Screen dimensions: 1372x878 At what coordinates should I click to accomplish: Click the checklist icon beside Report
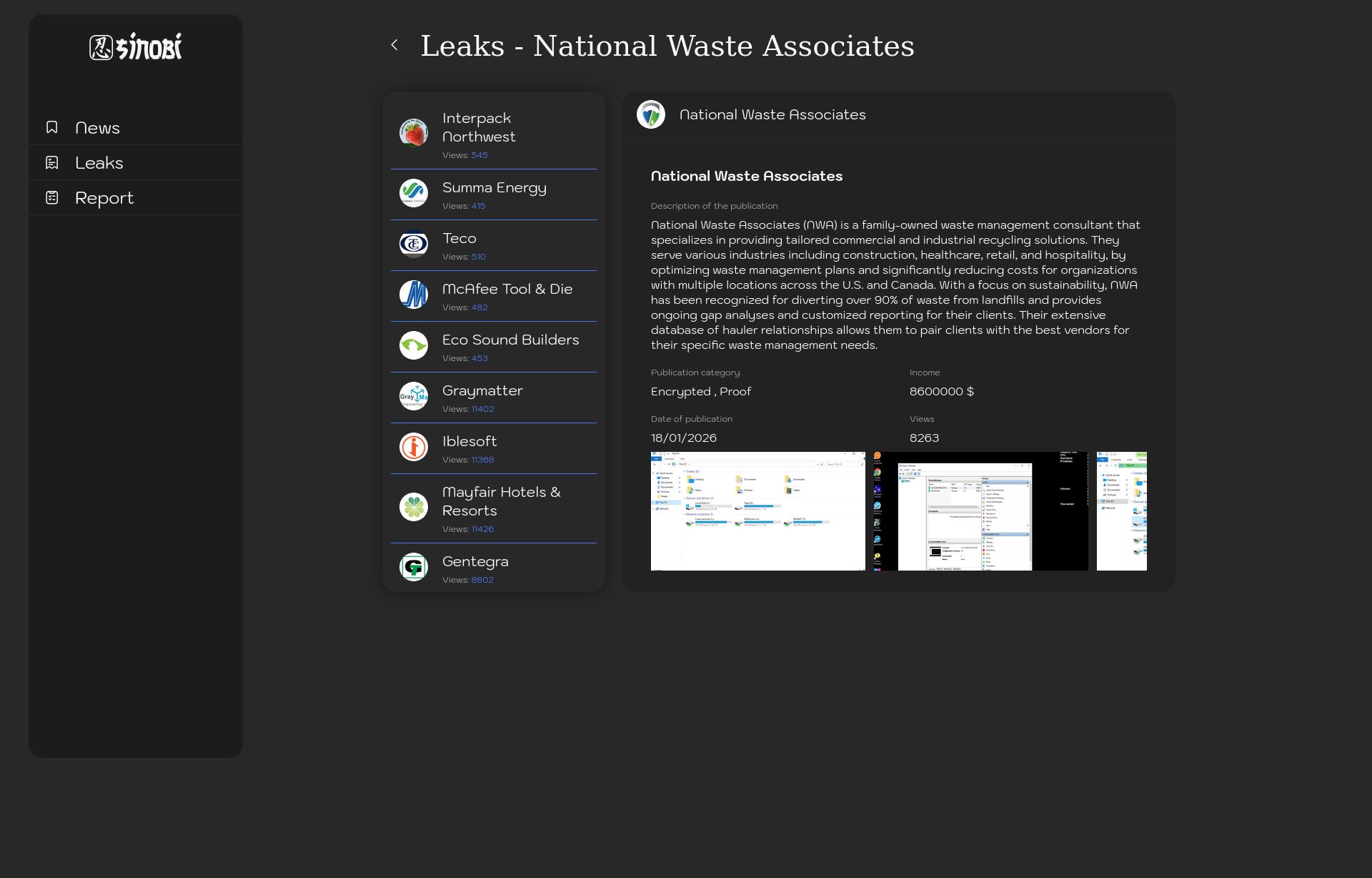tap(52, 197)
